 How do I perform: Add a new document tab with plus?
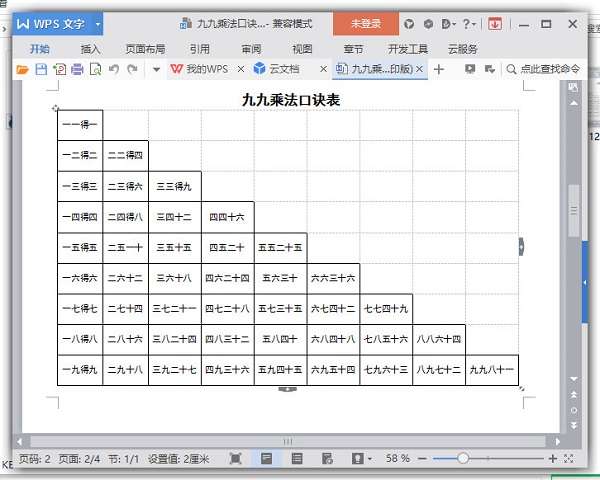click(x=439, y=69)
